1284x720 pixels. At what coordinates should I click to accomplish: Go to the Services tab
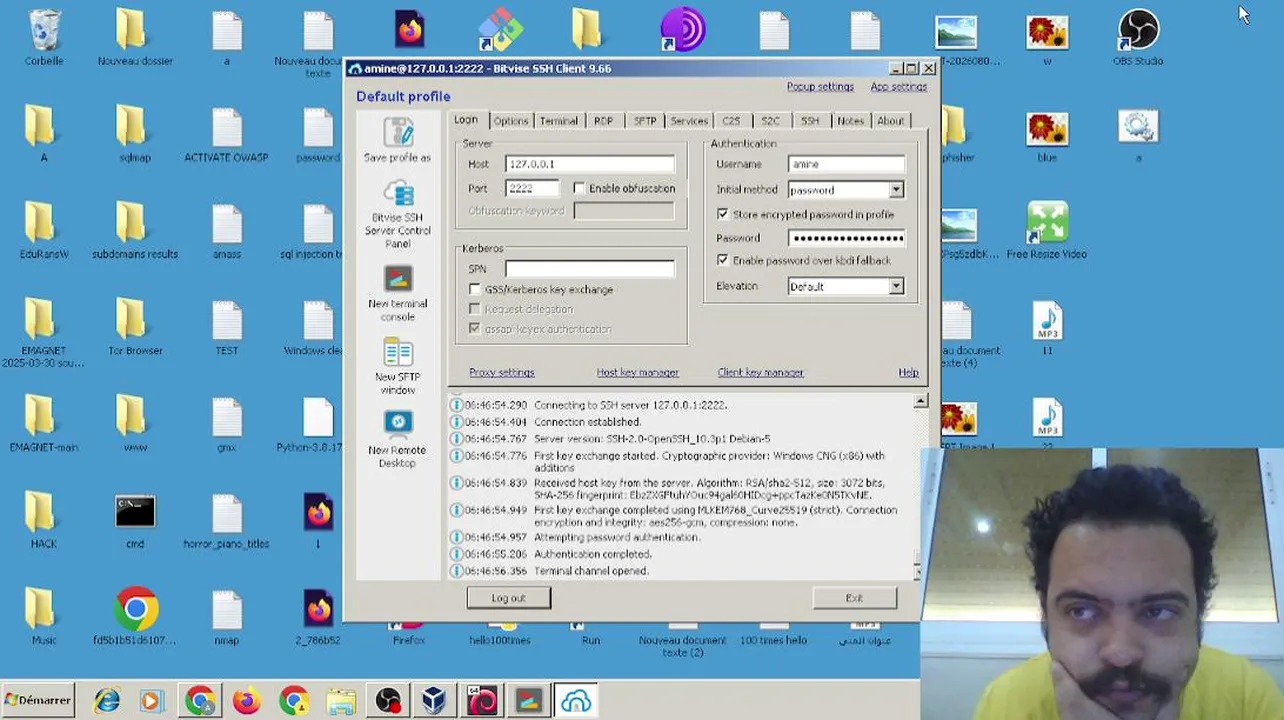[x=689, y=121]
